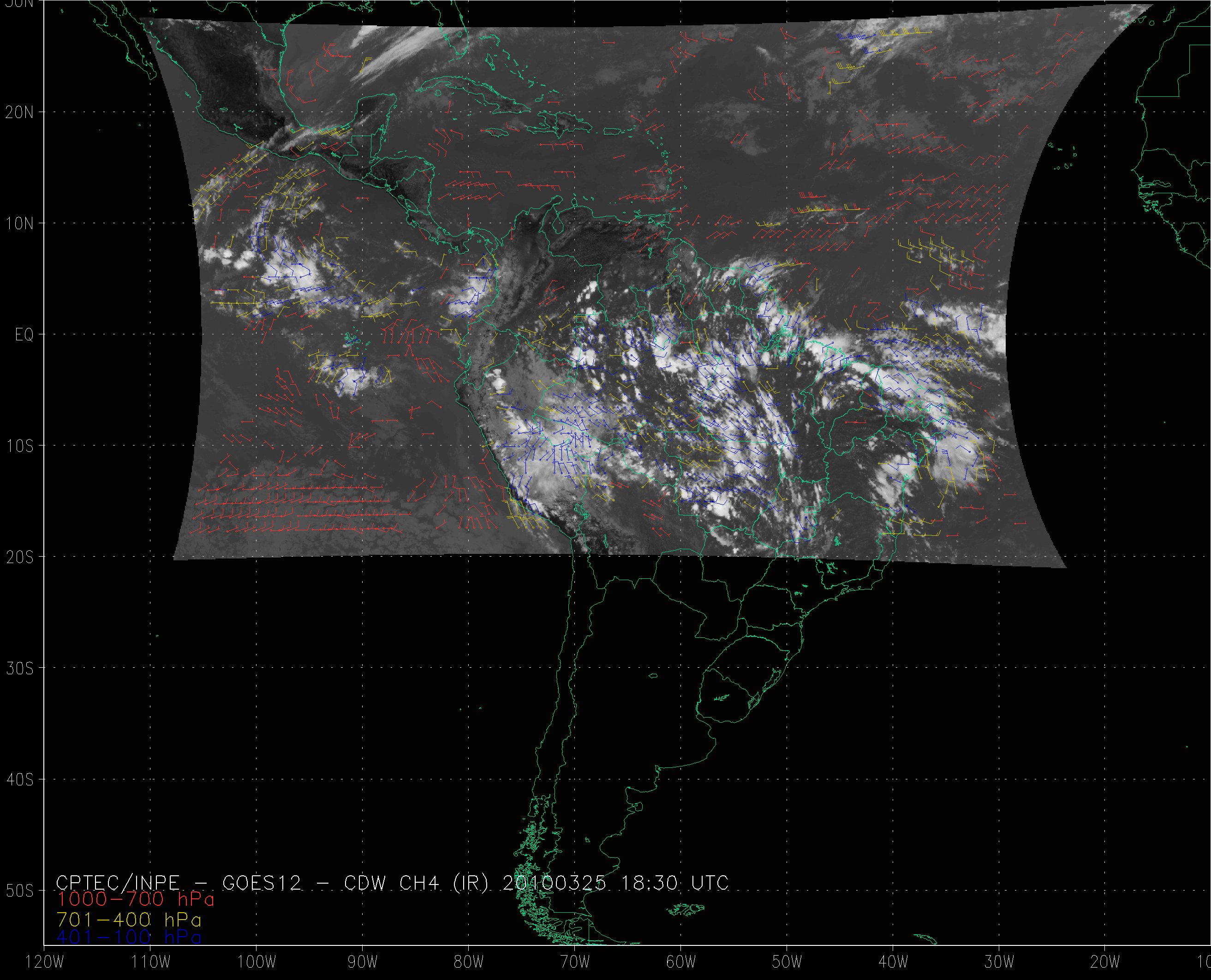Click the blue 401-100 hPa legend entry
1211x980 pixels.
tap(129, 938)
